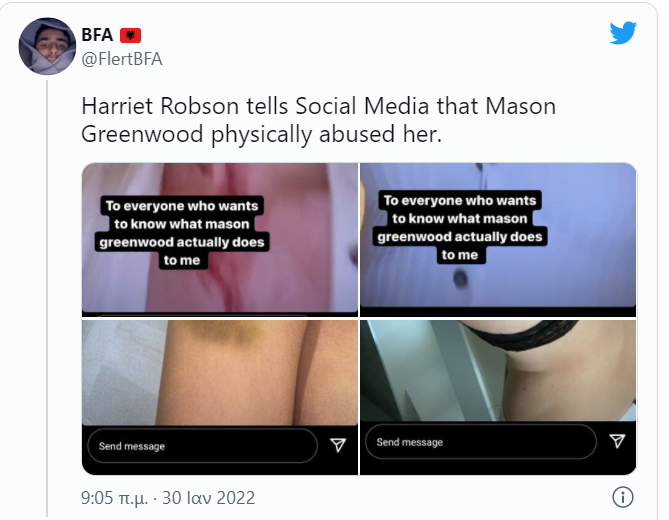Open the bottom-right neck image
The height and width of the screenshot is (520, 669).
click(x=498, y=397)
